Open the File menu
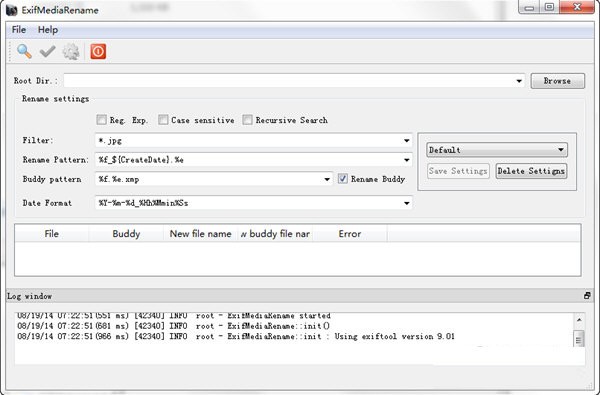 point(19,29)
